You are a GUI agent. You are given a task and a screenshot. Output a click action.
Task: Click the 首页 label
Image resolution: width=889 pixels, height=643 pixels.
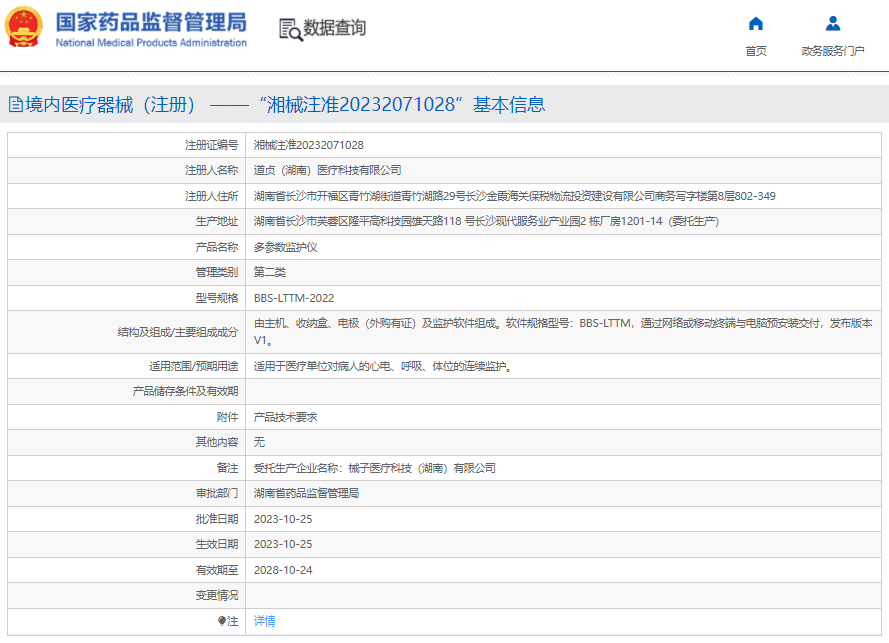(x=756, y=51)
